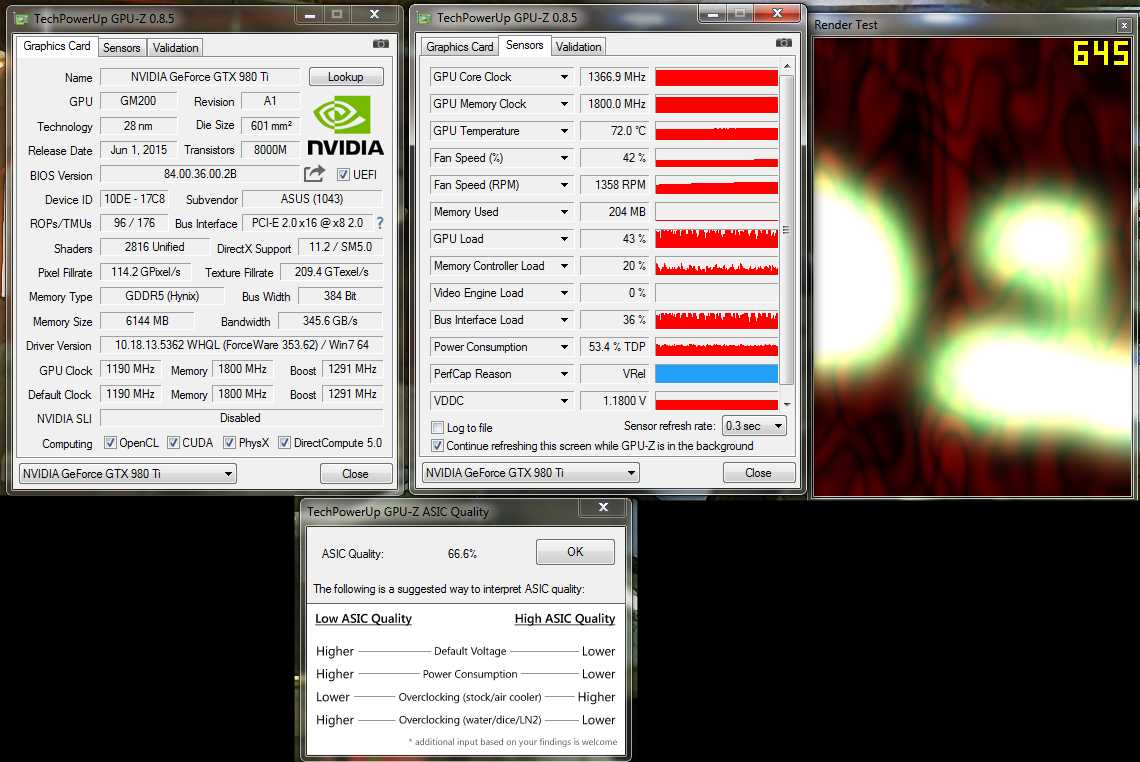Toggle the DirectCompute 5.0 checkbox
This screenshot has height=762, width=1140.
[284, 442]
